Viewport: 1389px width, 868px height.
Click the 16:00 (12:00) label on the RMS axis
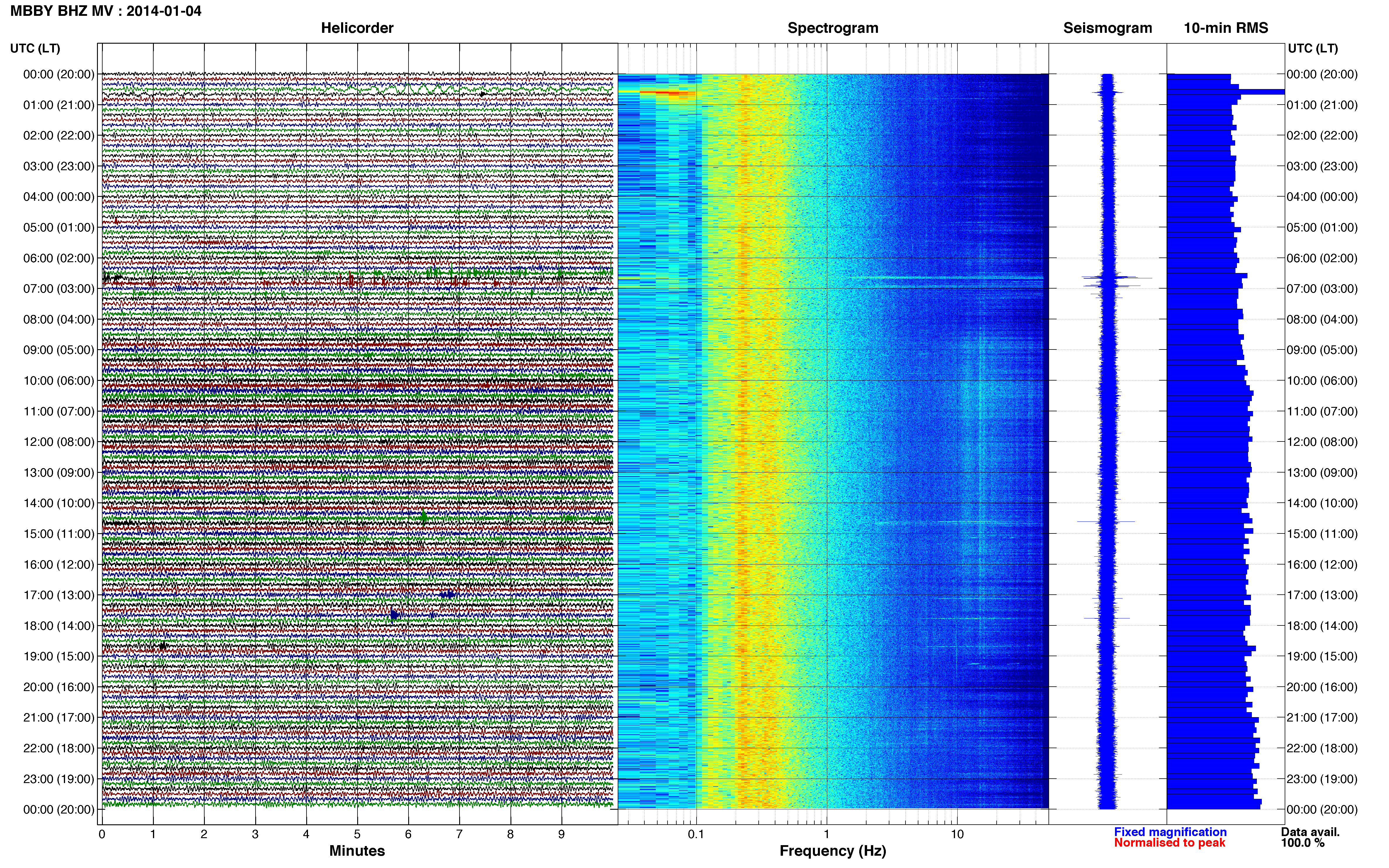(1322, 564)
